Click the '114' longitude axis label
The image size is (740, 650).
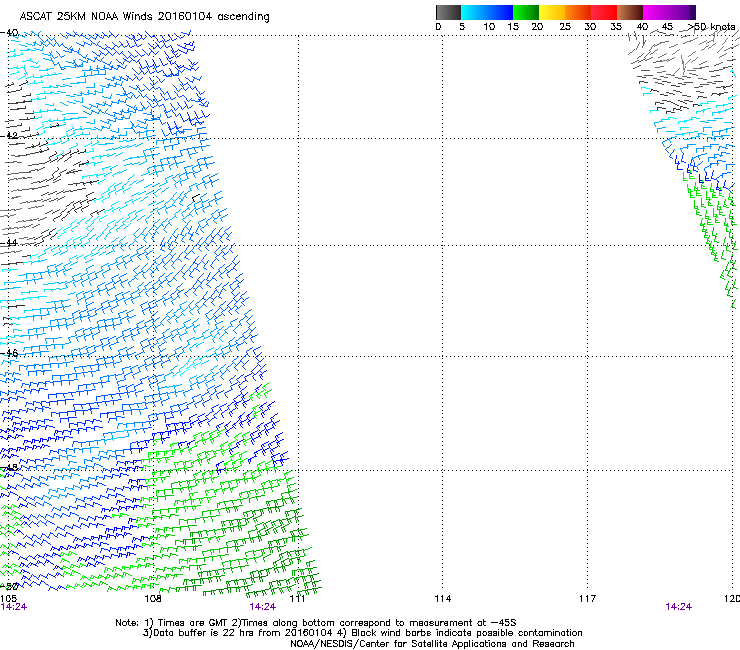442,599
